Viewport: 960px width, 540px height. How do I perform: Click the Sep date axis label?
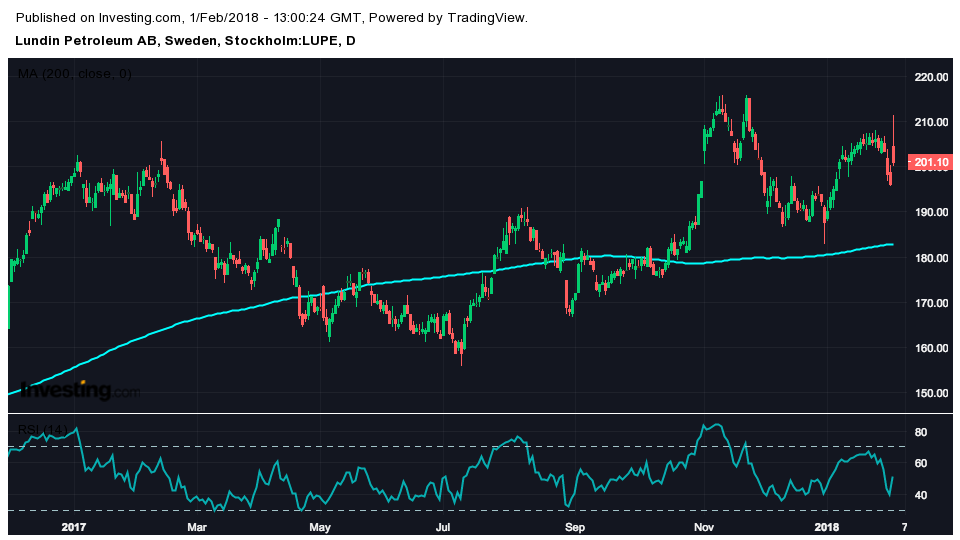[x=575, y=527]
